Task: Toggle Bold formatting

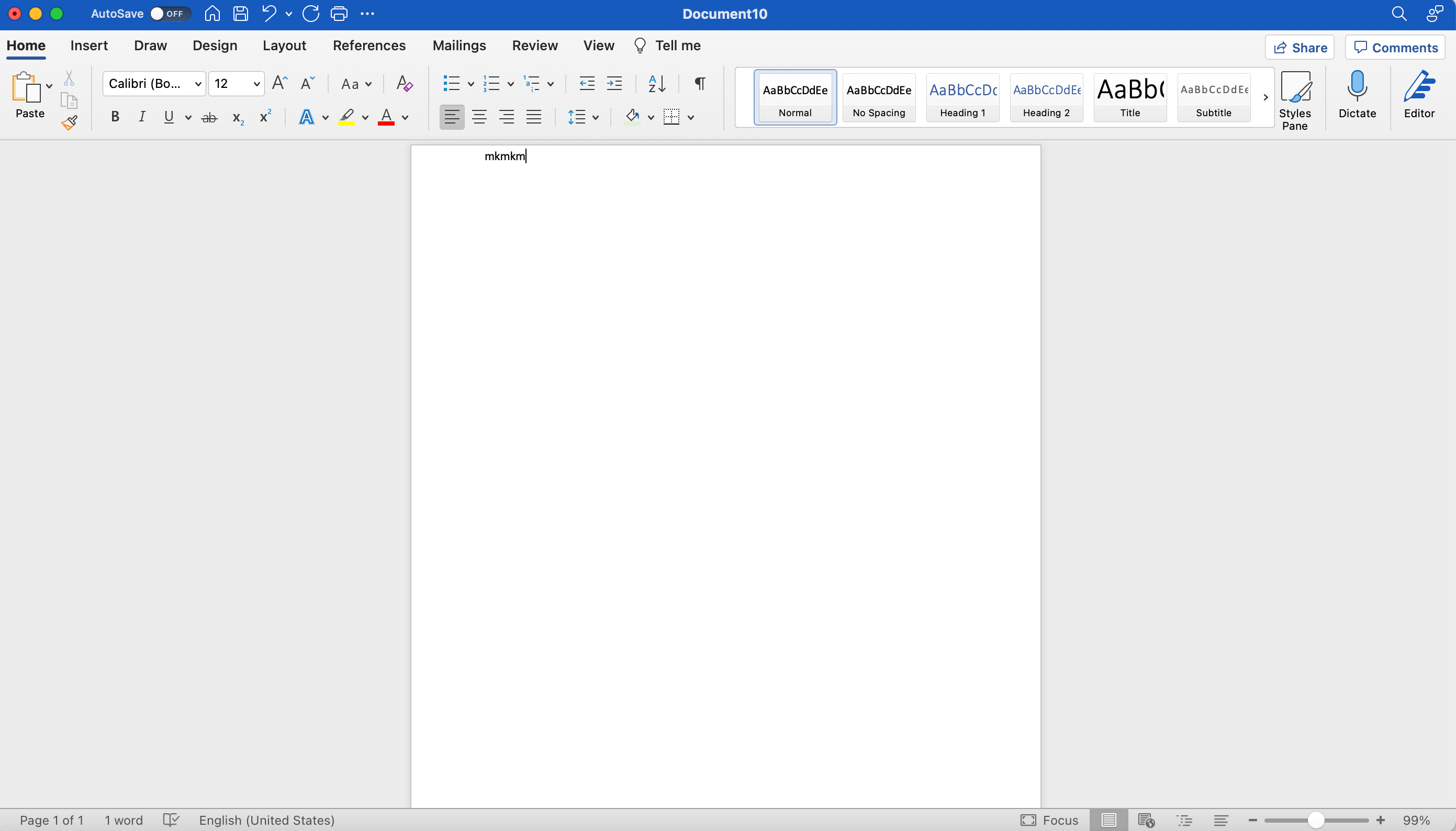Action: [115, 117]
